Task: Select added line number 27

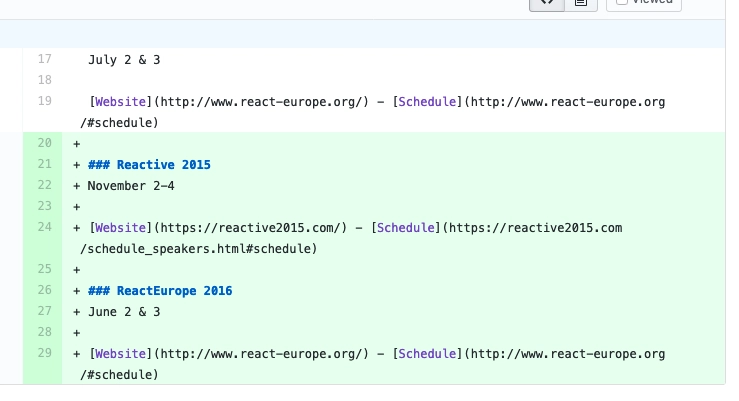Action: (x=44, y=311)
